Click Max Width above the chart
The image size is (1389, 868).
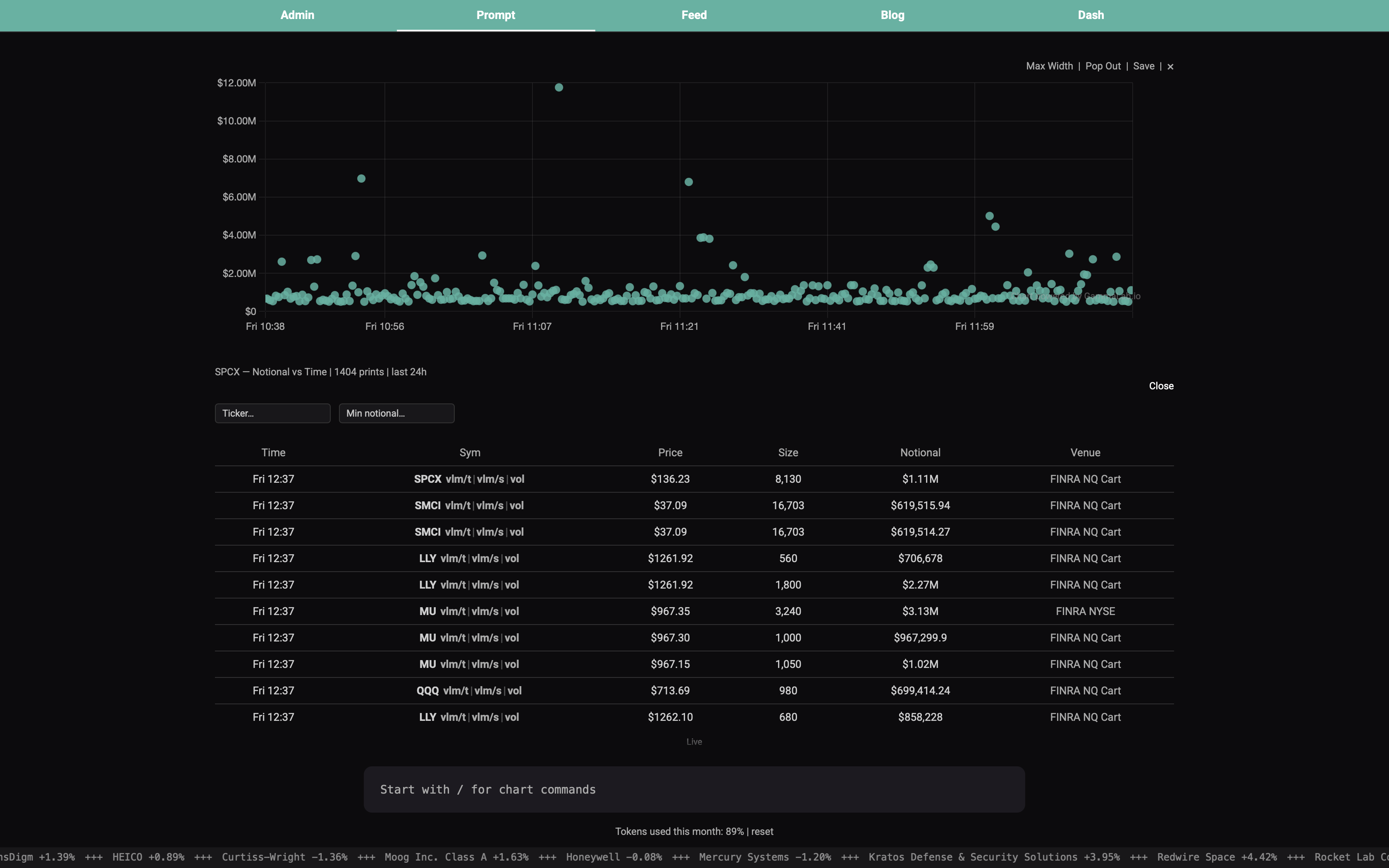[x=1049, y=66]
